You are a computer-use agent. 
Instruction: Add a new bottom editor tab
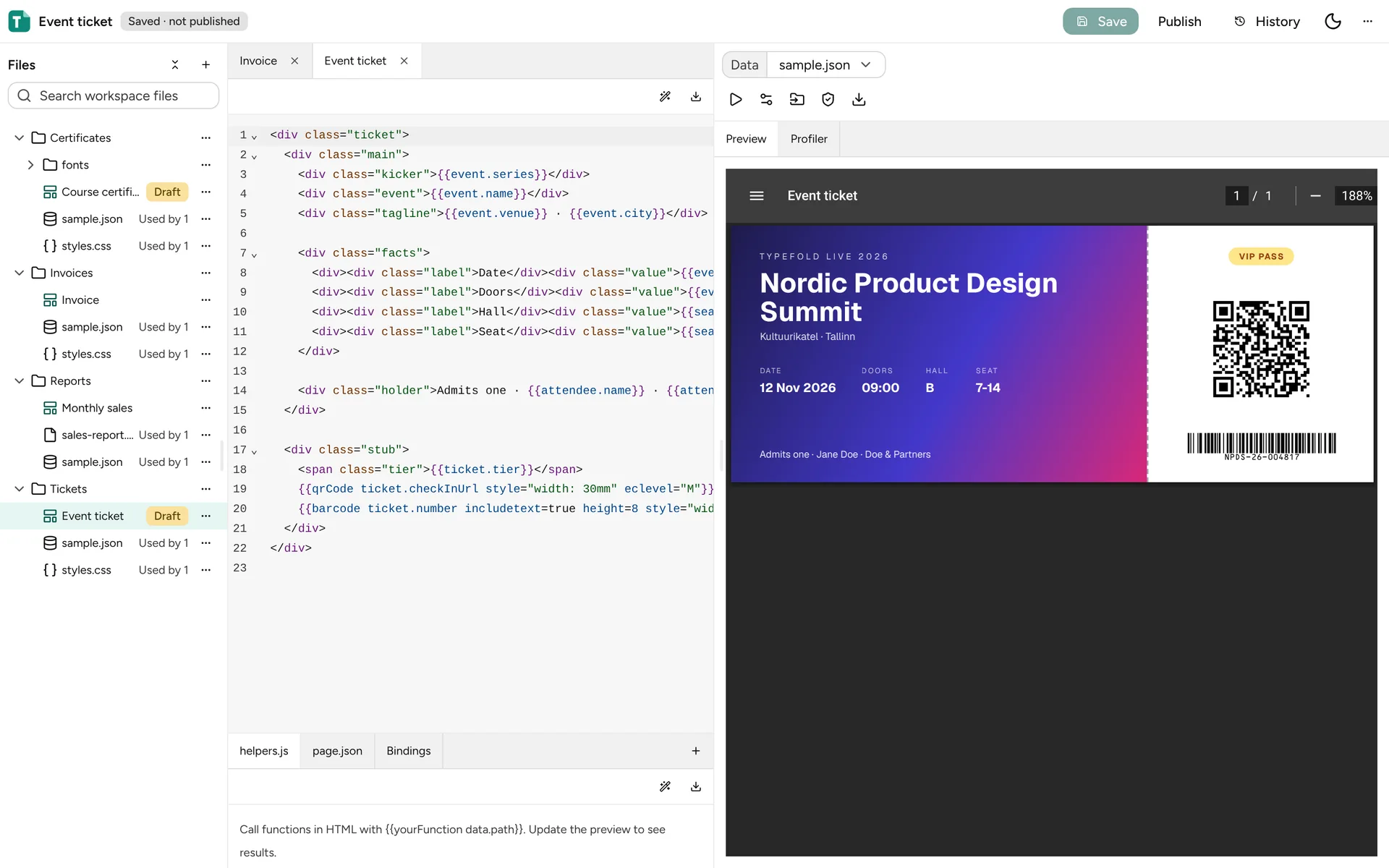pos(696,752)
